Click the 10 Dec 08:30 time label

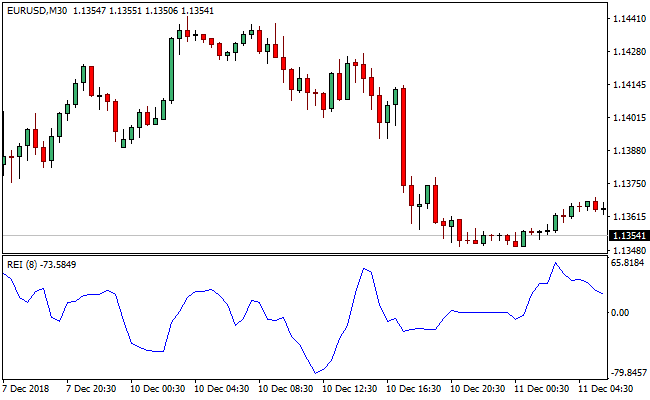286,389
